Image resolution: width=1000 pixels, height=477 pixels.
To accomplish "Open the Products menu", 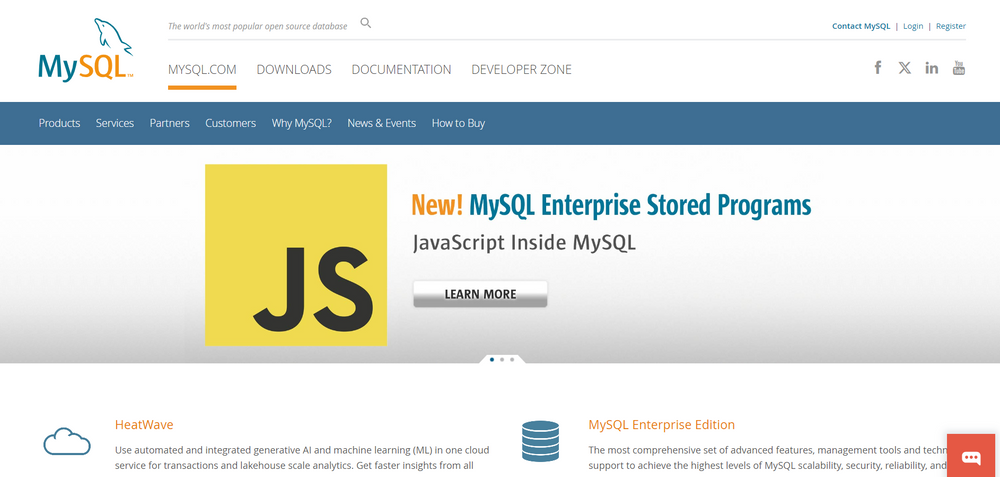I will pyautogui.click(x=59, y=123).
